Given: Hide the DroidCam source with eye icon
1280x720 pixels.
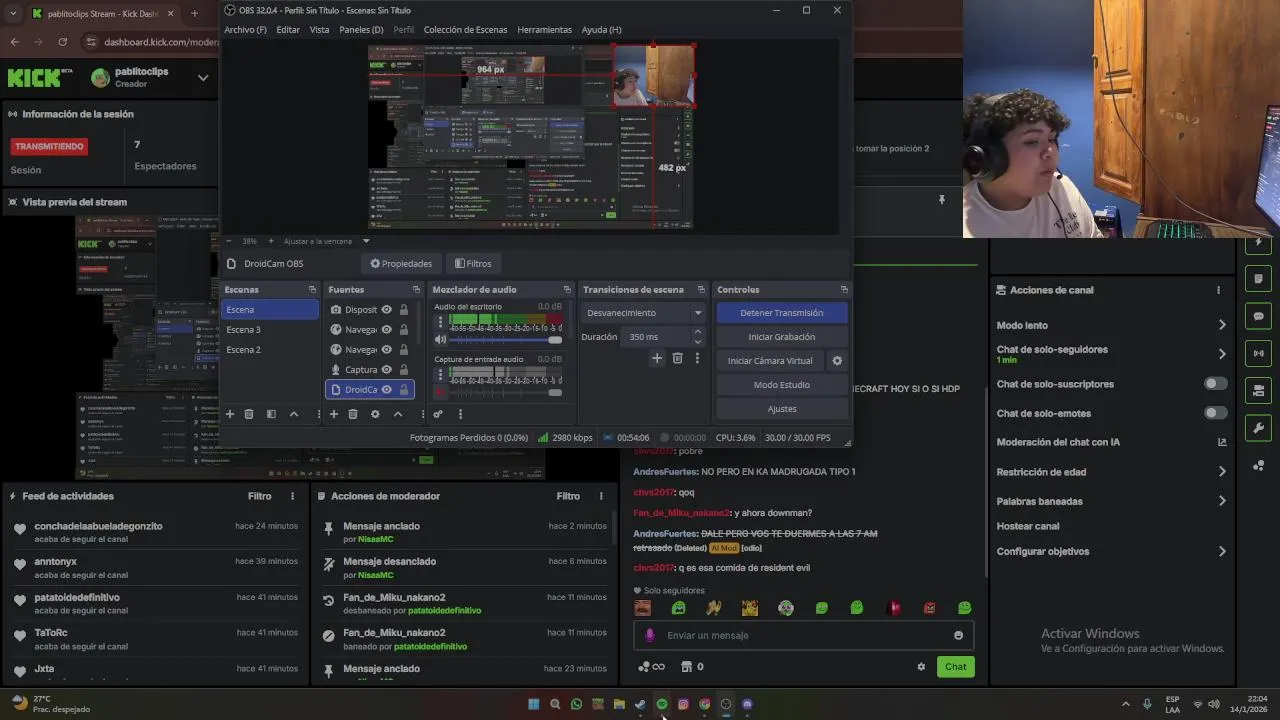Looking at the screenshot, I should 386,390.
